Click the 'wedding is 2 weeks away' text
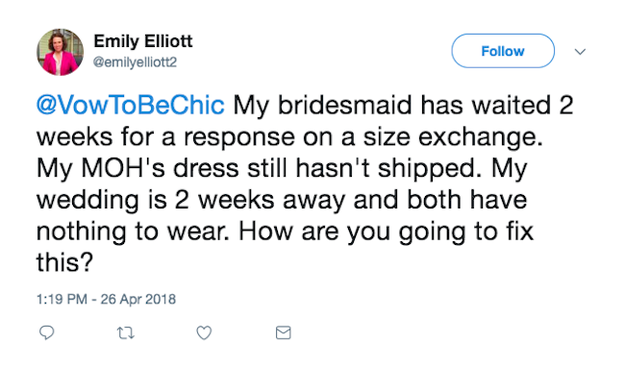This screenshot has height=367, width=625. 191,200
